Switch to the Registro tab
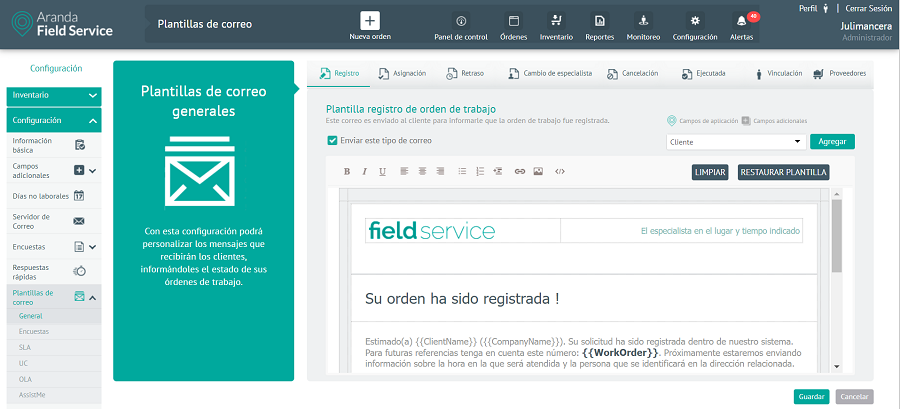This screenshot has height=409, width=900. coord(340,73)
